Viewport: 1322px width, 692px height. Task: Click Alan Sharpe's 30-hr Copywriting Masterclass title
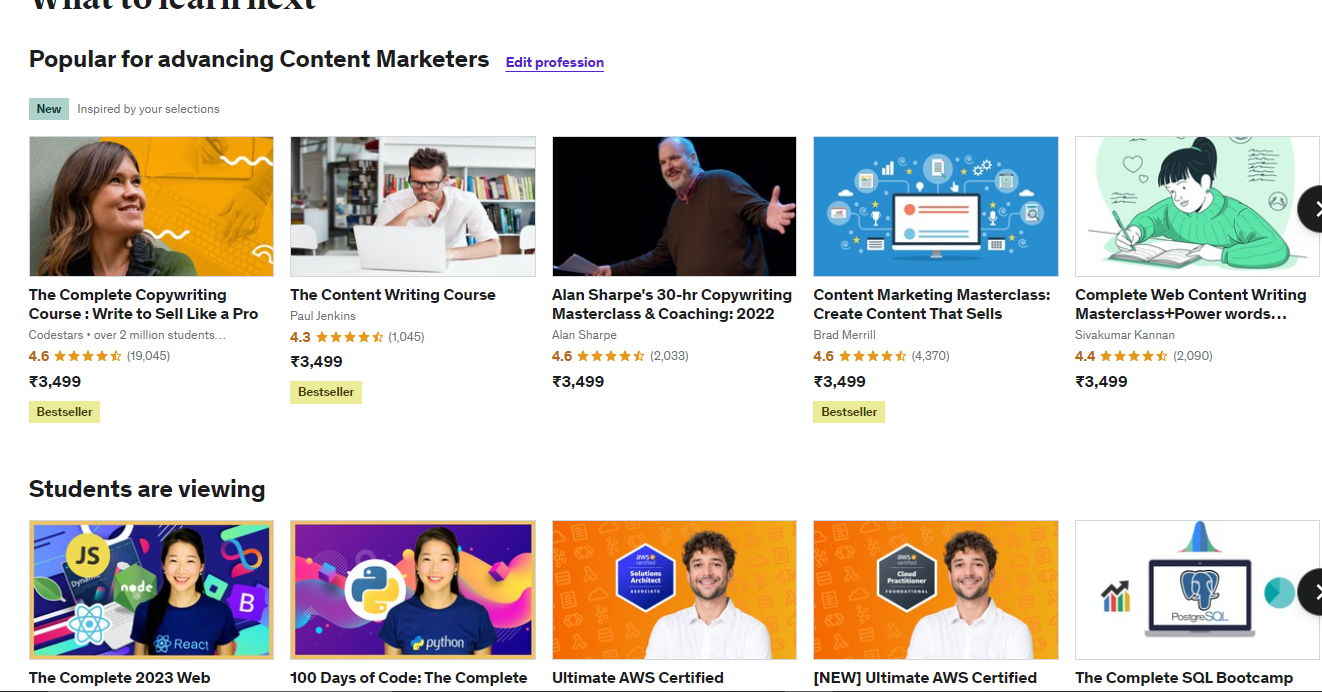coord(672,304)
